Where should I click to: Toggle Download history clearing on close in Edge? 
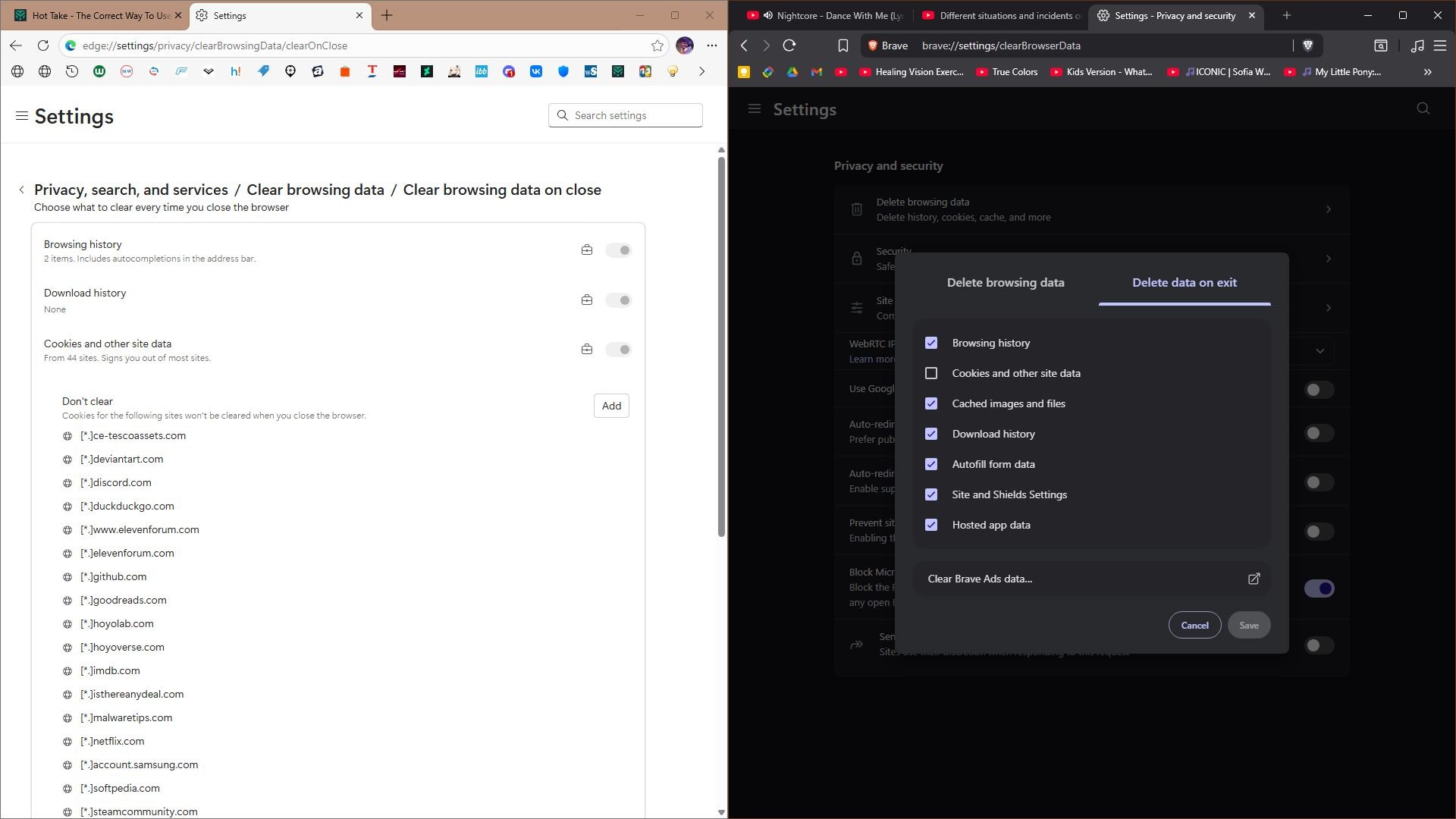click(619, 300)
